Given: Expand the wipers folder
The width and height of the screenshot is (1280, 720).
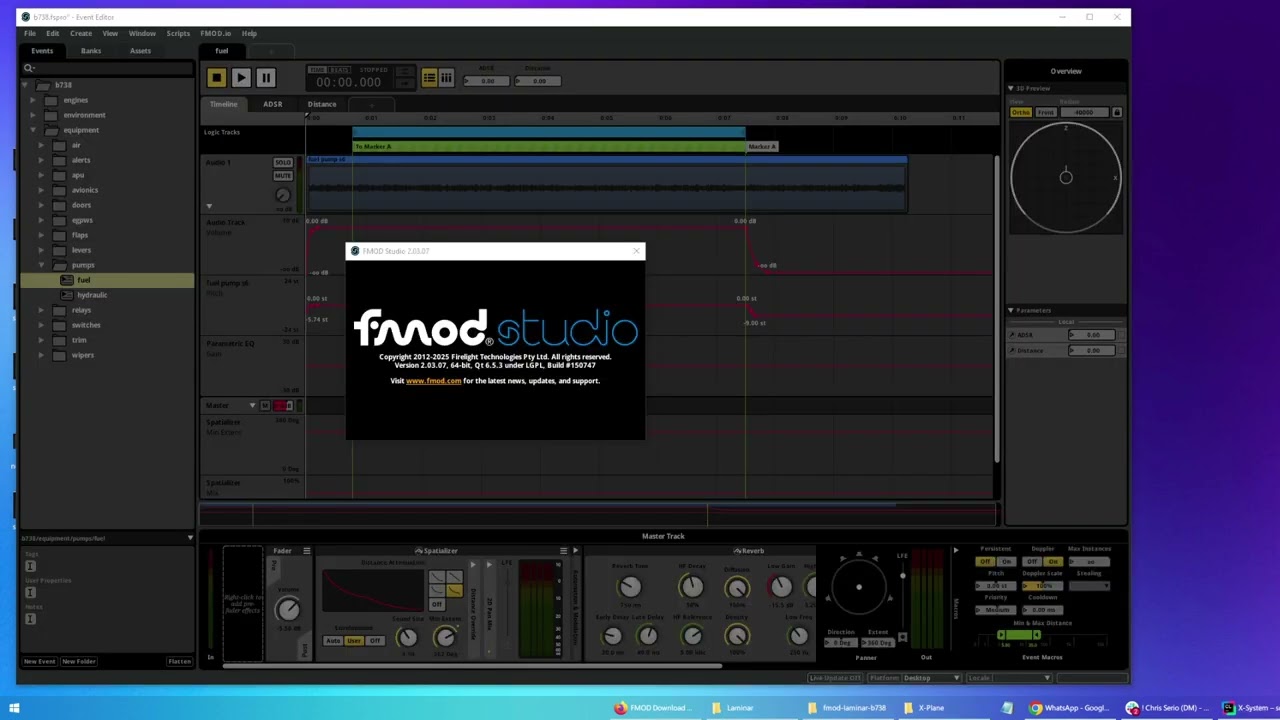Looking at the screenshot, I should pos(41,355).
